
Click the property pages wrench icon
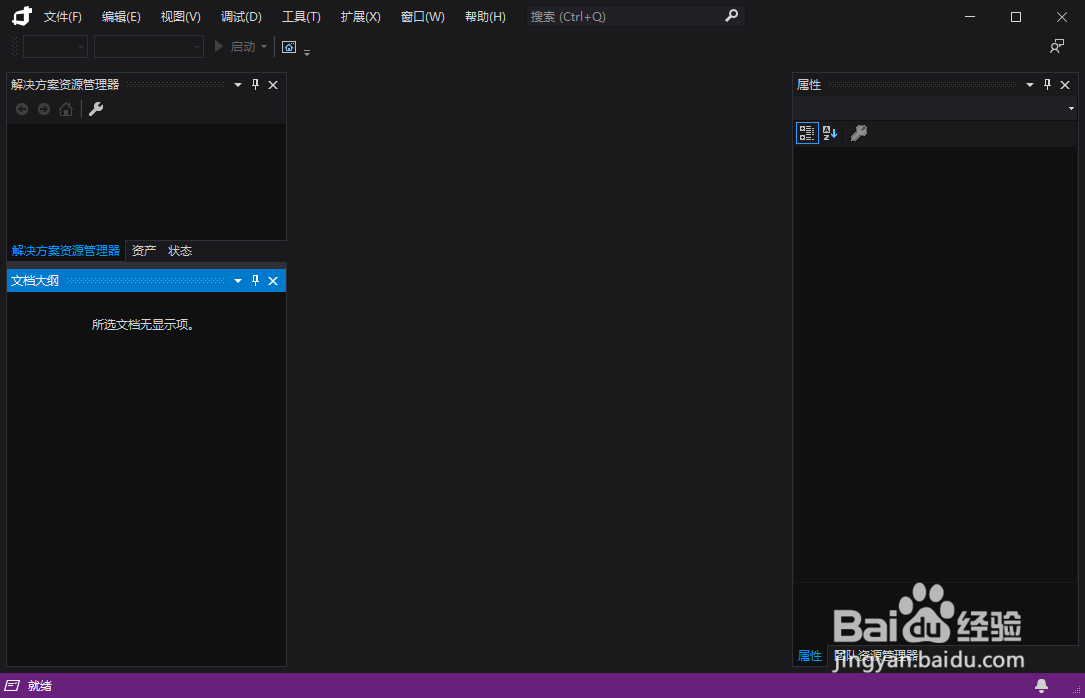(858, 132)
